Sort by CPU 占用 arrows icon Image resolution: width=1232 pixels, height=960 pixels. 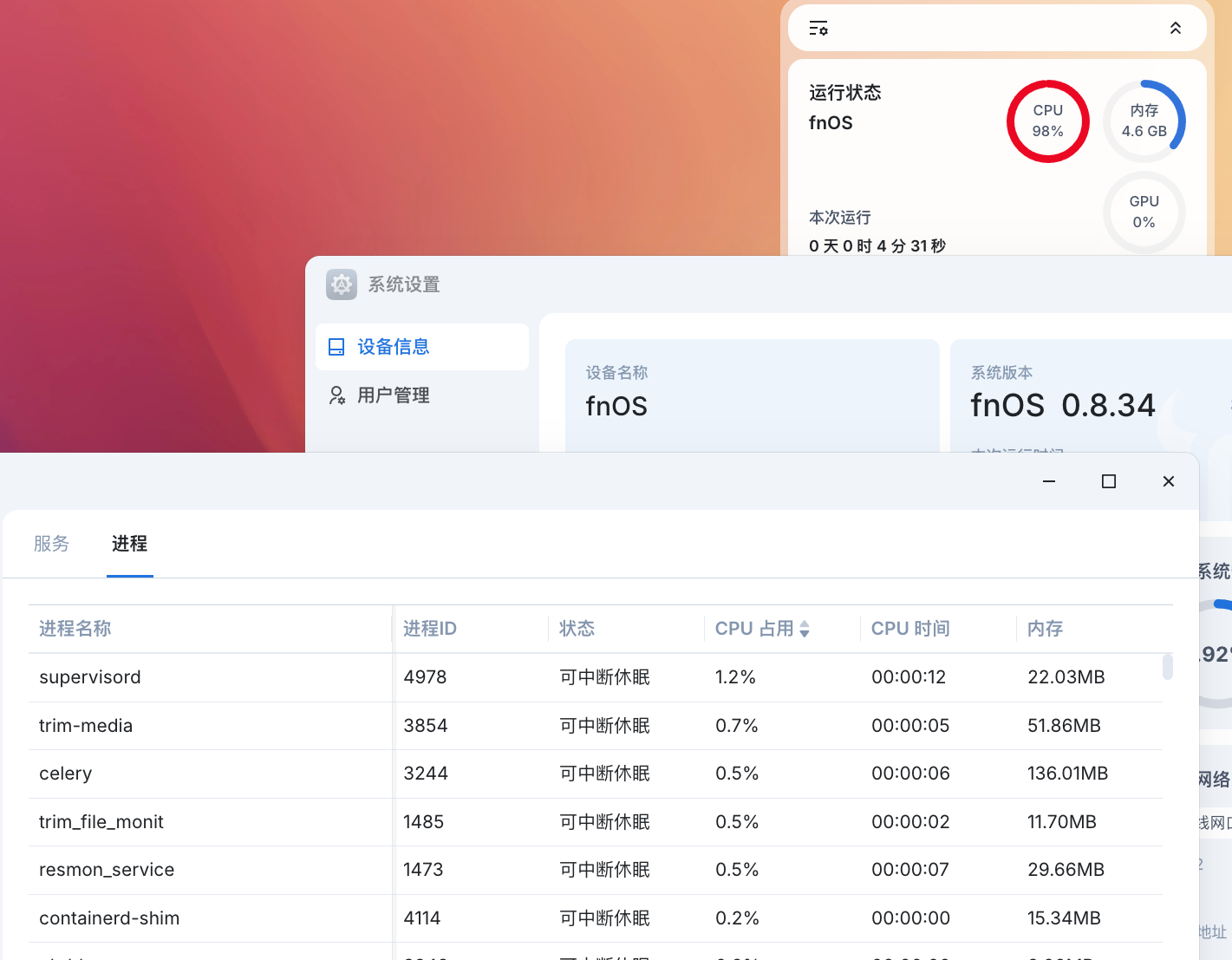(x=805, y=629)
